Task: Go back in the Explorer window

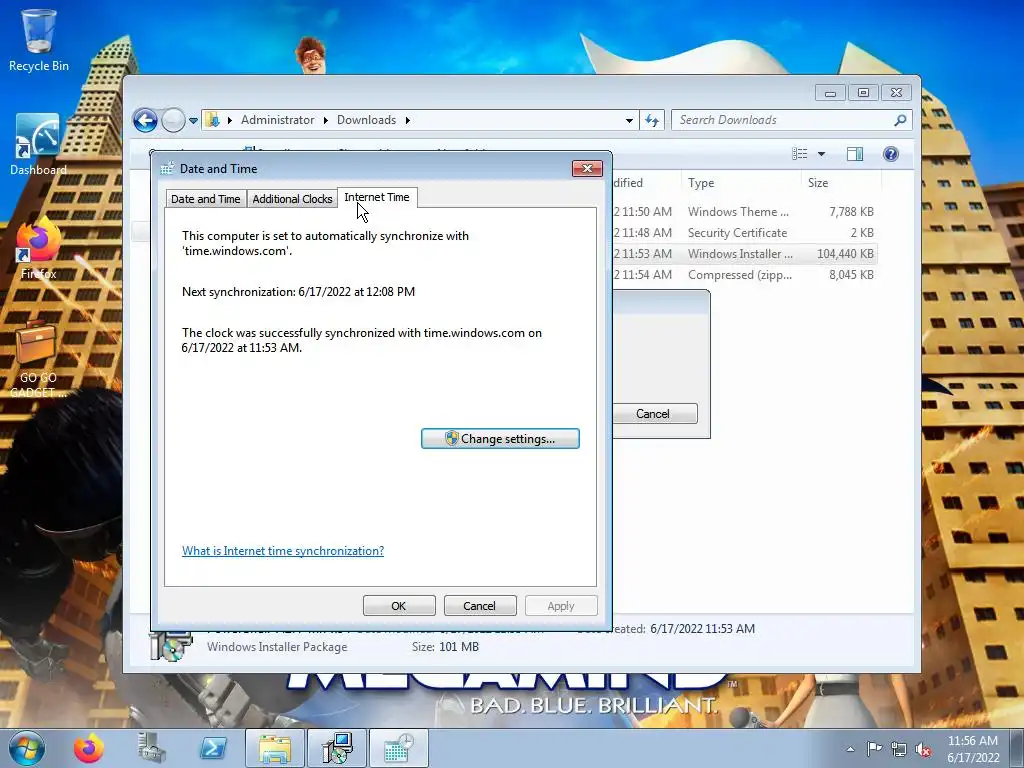Action: click(145, 120)
